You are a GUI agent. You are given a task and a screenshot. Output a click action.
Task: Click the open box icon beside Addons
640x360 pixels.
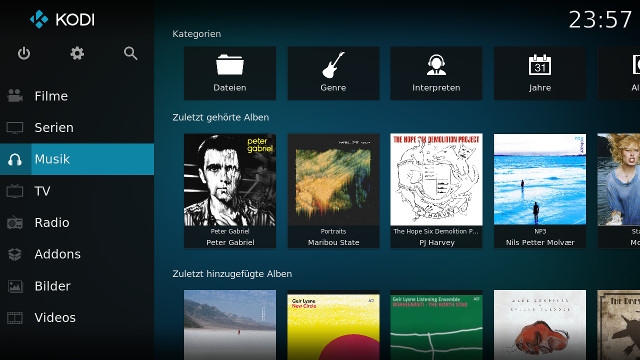15,254
